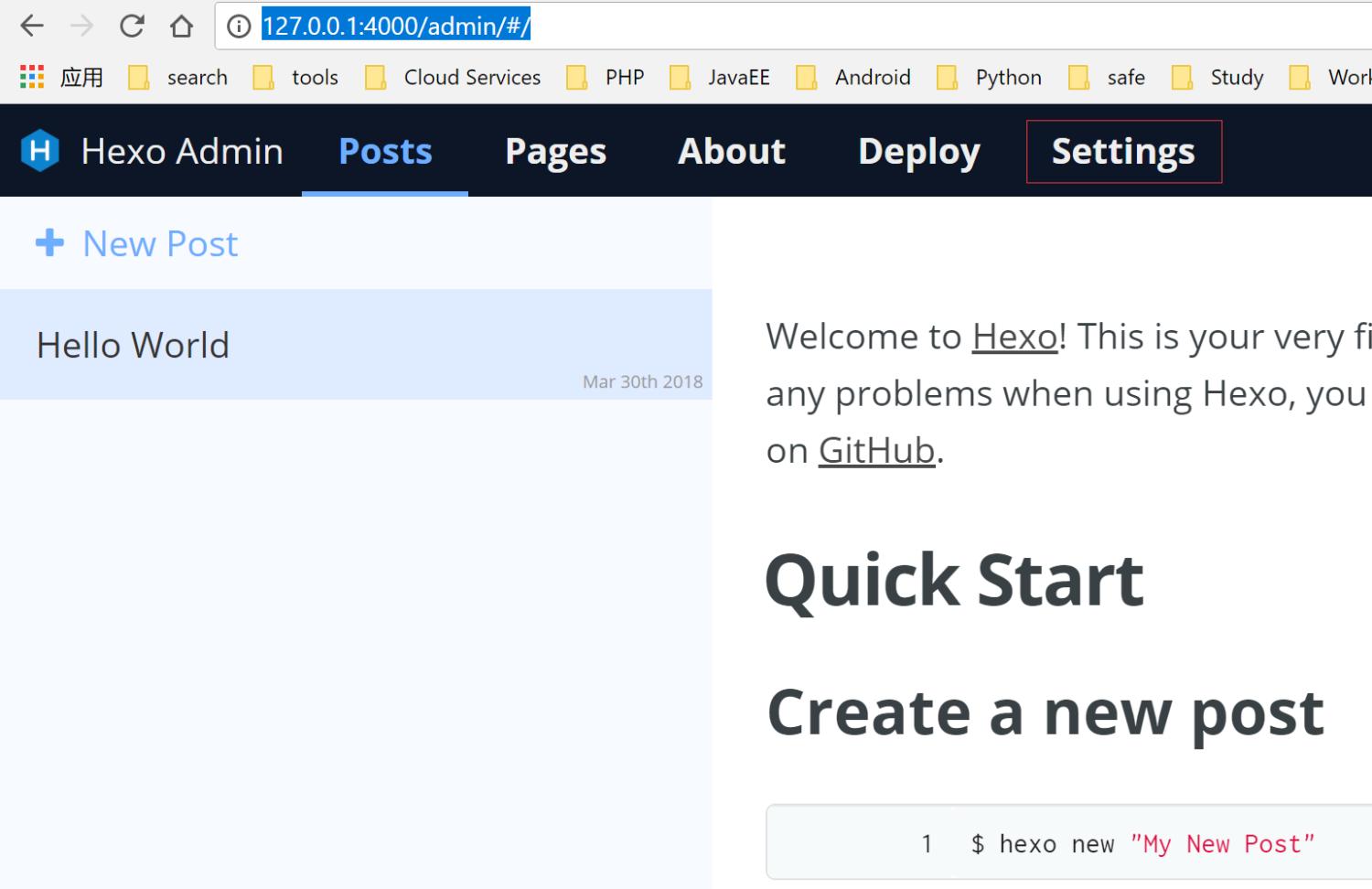The height and width of the screenshot is (889, 1372).
Task: Open the apps grid shortcut
Action: [32, 77]
